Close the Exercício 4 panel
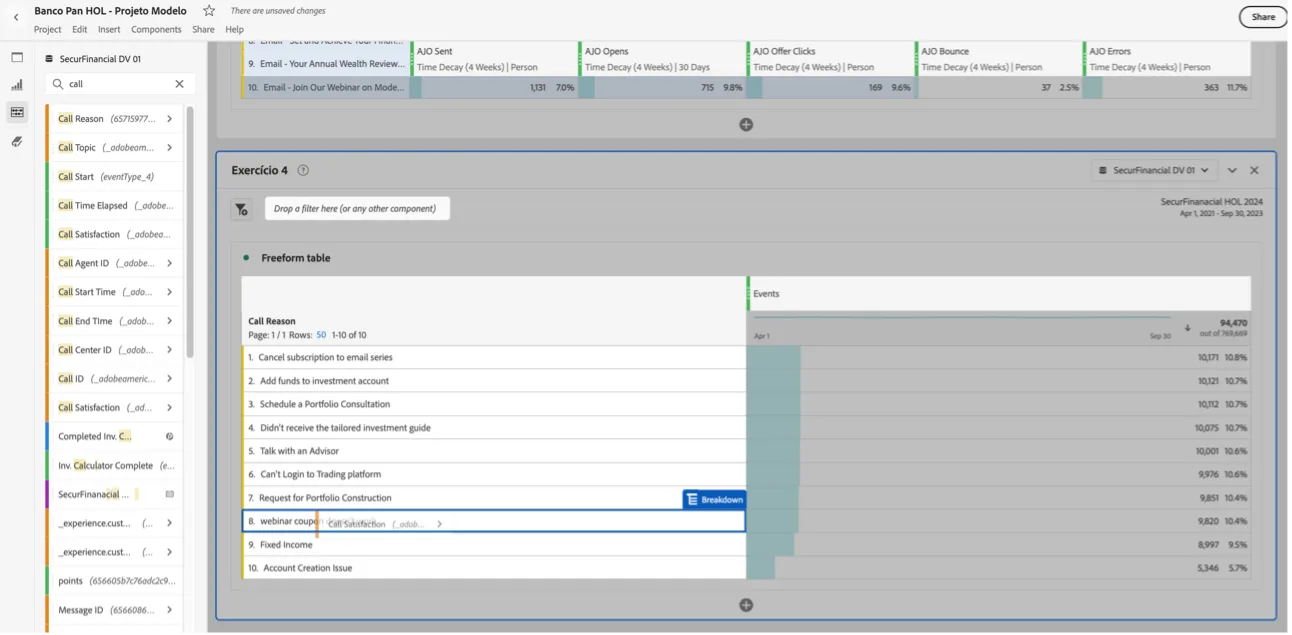The width and height of the screenshot is (1292, 635). pos(1255,171)
